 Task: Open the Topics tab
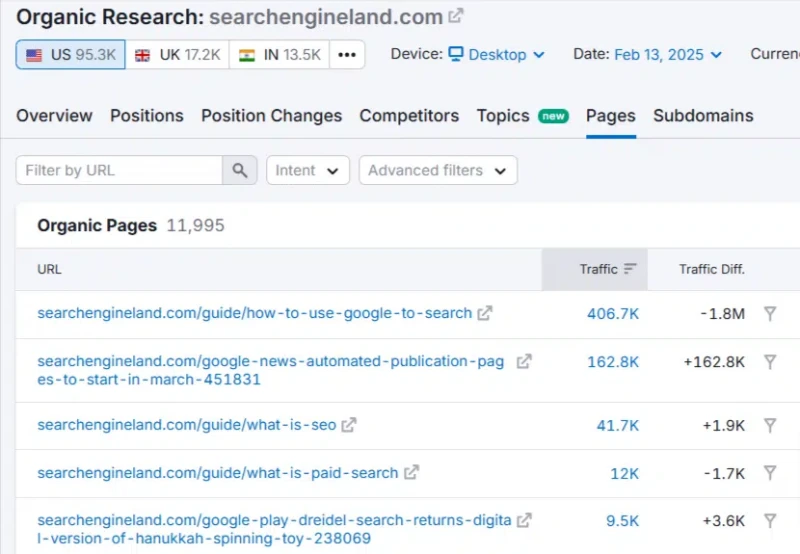[522, 116]
